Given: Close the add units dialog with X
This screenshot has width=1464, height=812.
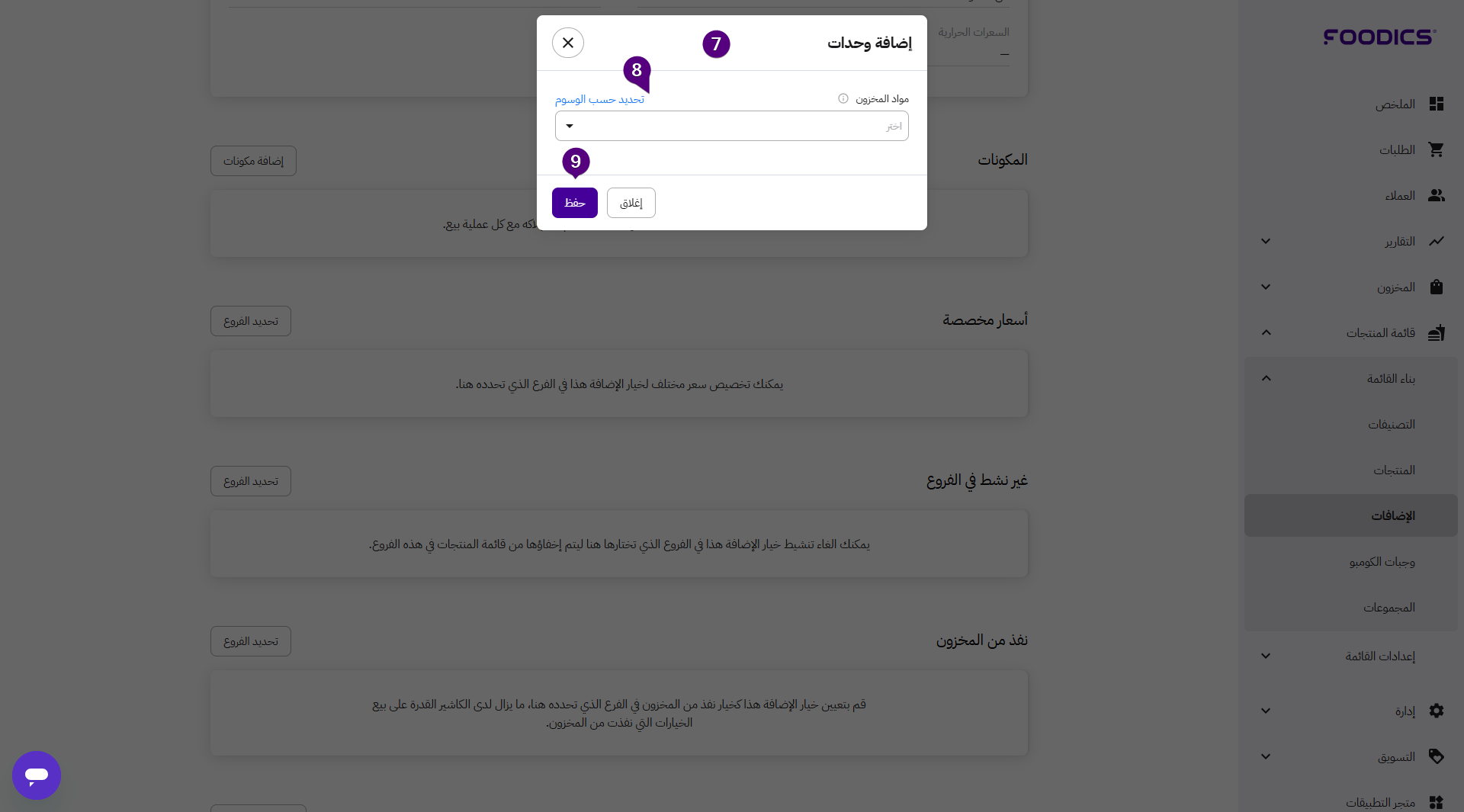Looking at the screenshot, I should 568,43.
